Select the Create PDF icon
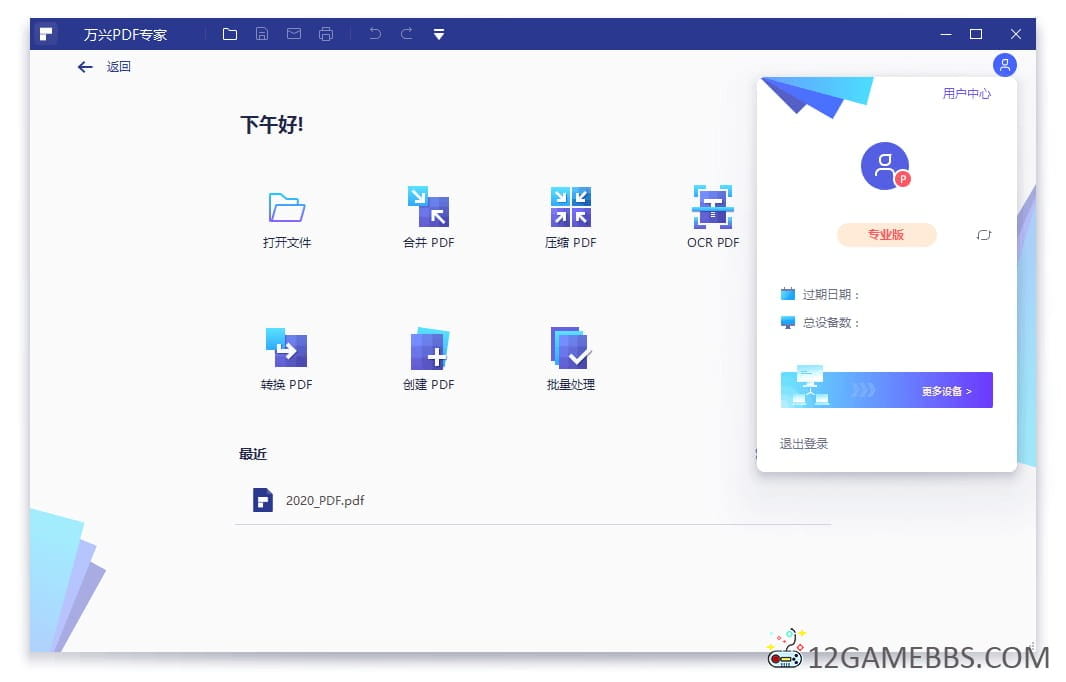Screen dimensions: 1066x682 429,349
